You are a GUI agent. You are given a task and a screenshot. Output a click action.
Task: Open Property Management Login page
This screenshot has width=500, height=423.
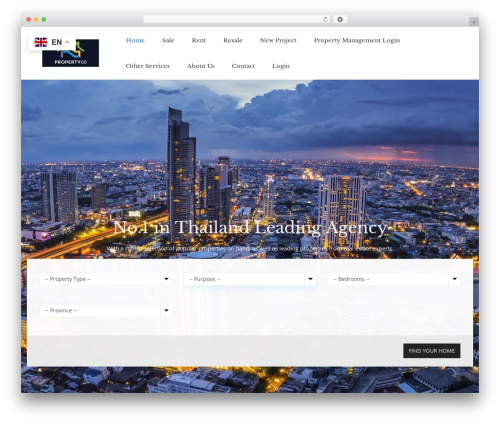click(357, 40)
